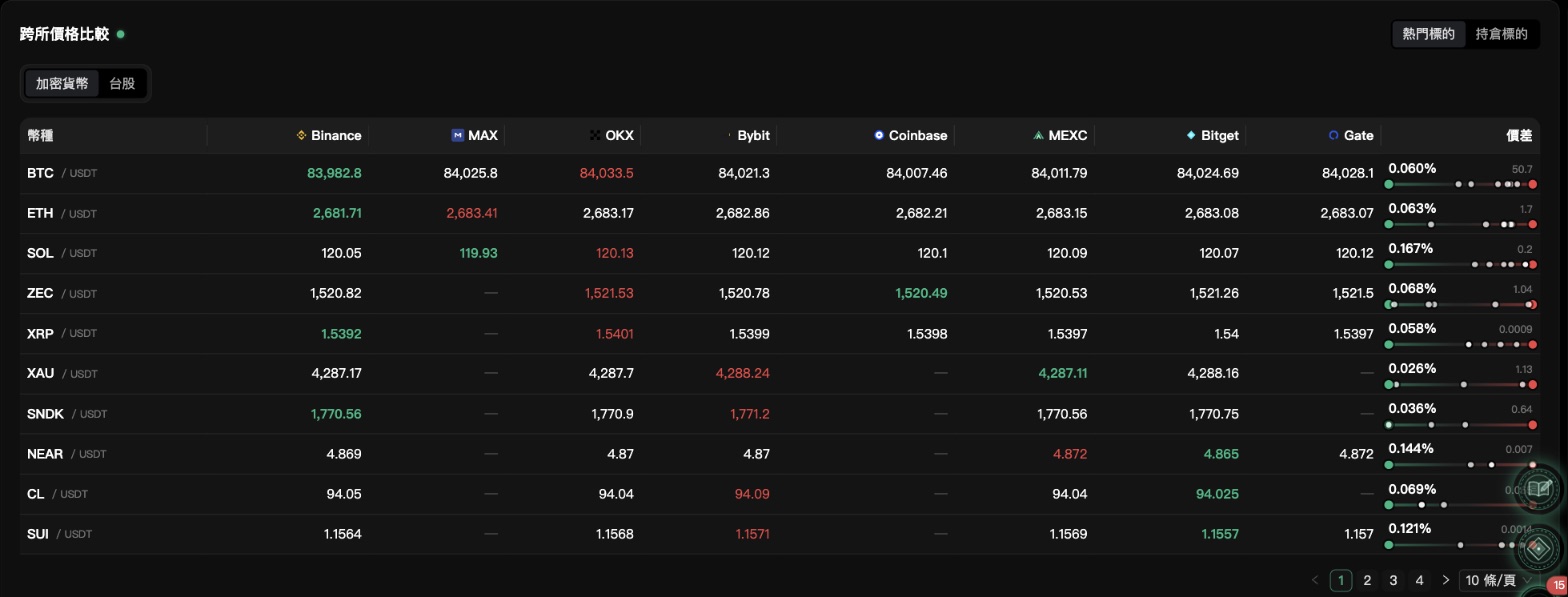Click the Coinbase logo icon in header
This screenshot has height=597, width=1568.
click(x=879, y=135)
